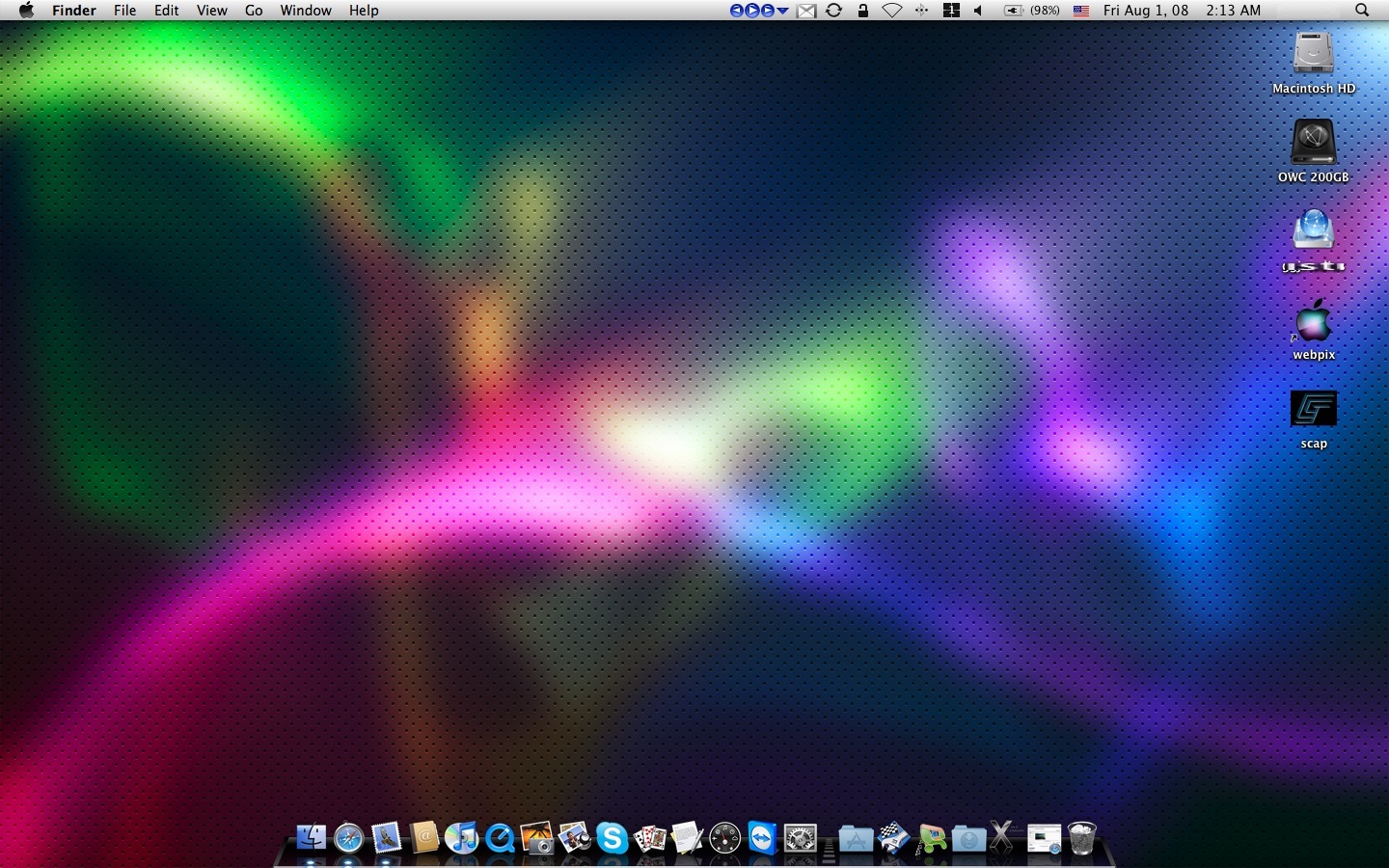Open the File menu
The height and width of the screenshot is (868, 1389).
pos(124,11)
